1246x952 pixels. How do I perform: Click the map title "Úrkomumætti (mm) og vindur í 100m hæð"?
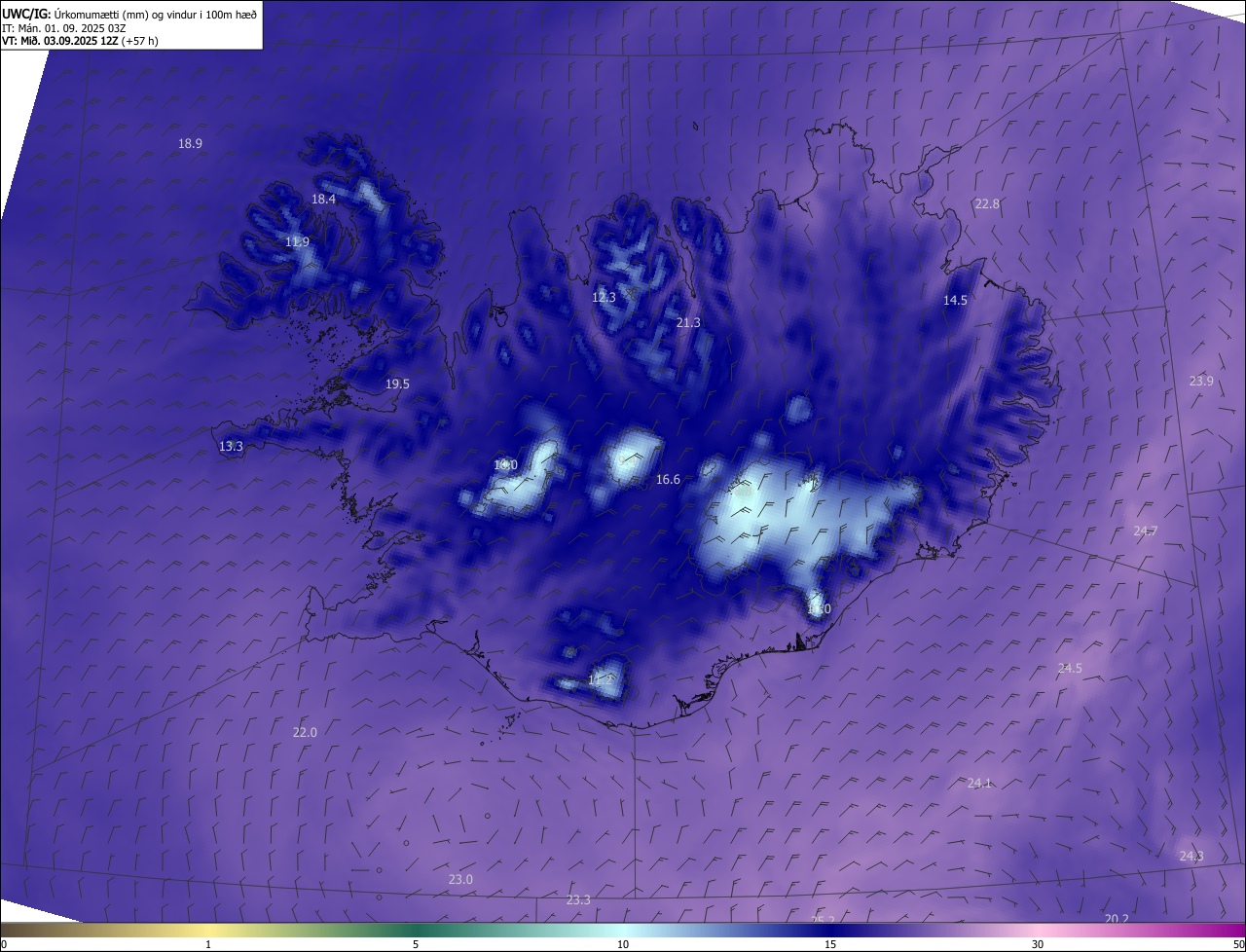pyautogui.click(x=157, y=15)
